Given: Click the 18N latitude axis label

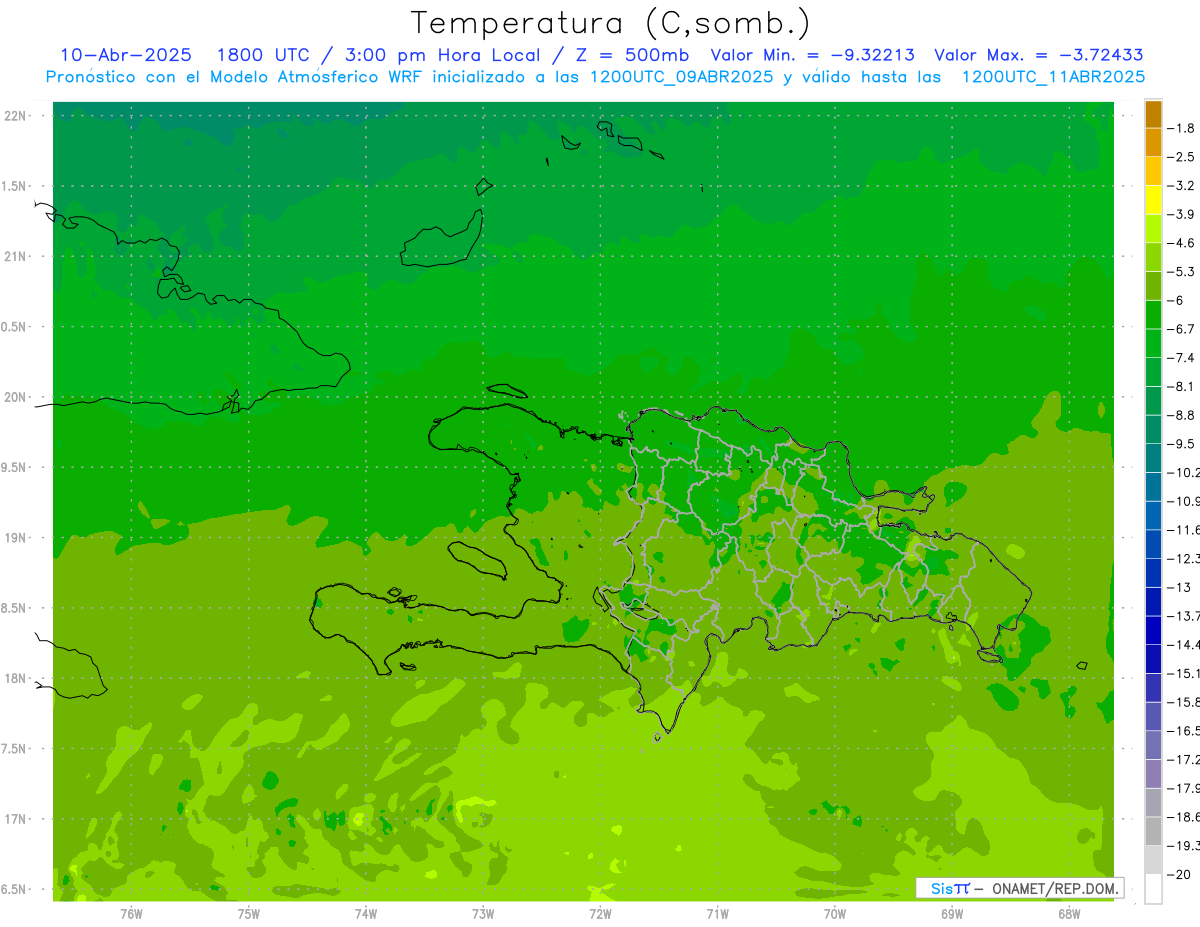Looking at the screenshot, I should pyautogui.click(x=15, y=679).
